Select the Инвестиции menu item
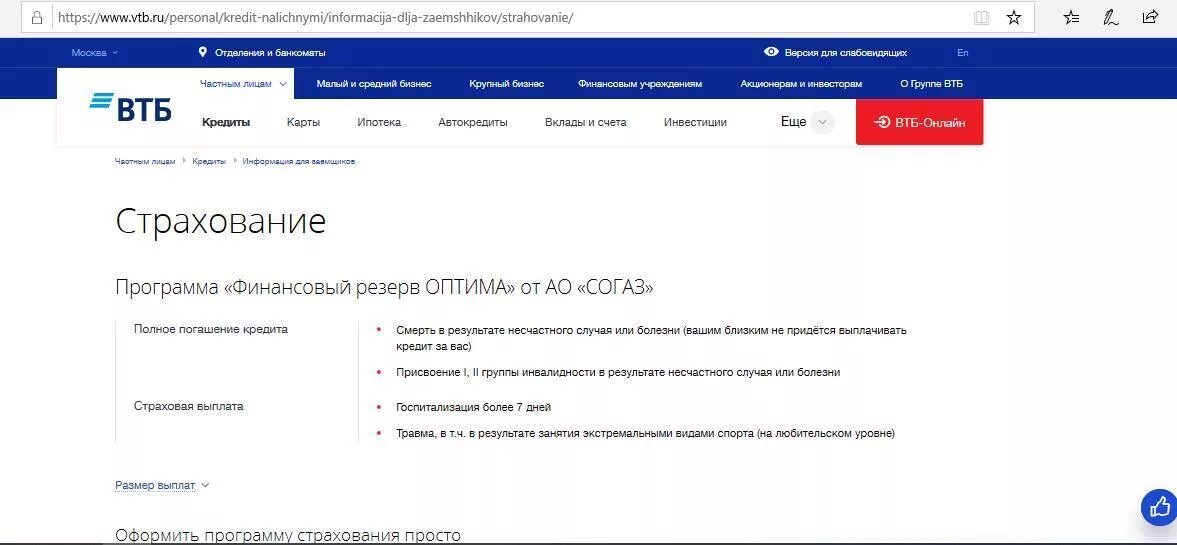Screen dimensions: 1177x545 695,122
